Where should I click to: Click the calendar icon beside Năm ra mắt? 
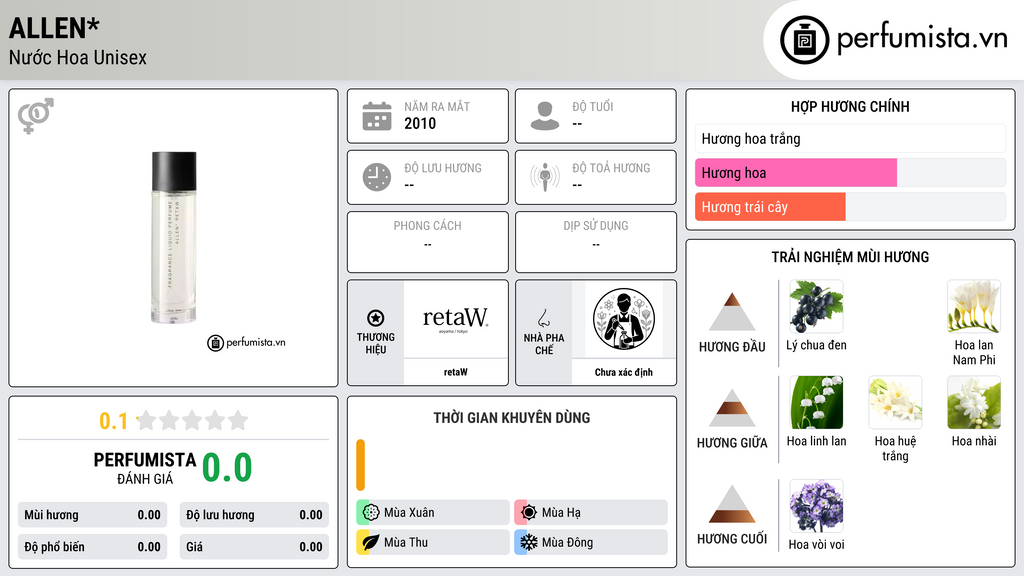(x=377, y=116)
